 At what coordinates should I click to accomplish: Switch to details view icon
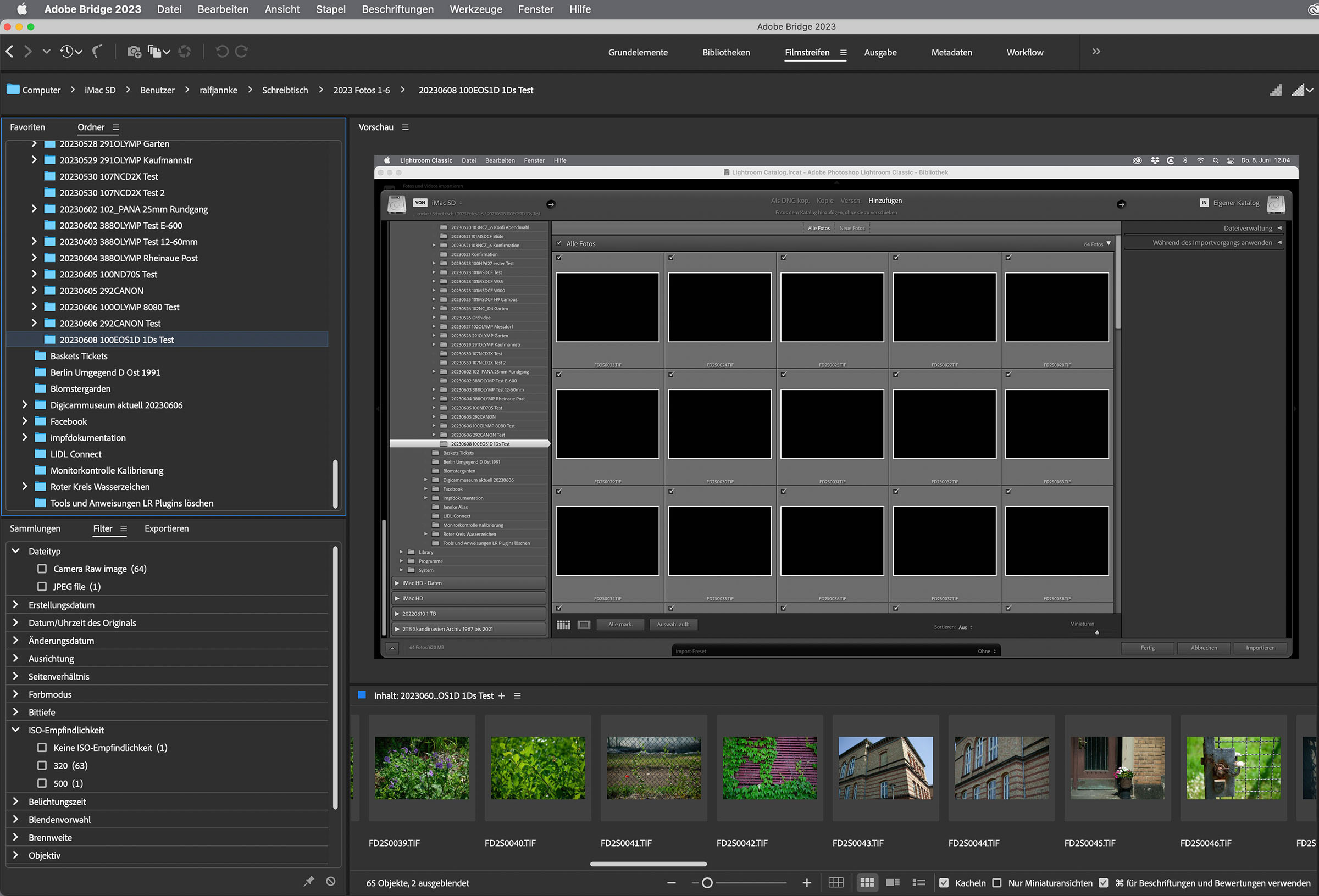[x=893, y=883]
